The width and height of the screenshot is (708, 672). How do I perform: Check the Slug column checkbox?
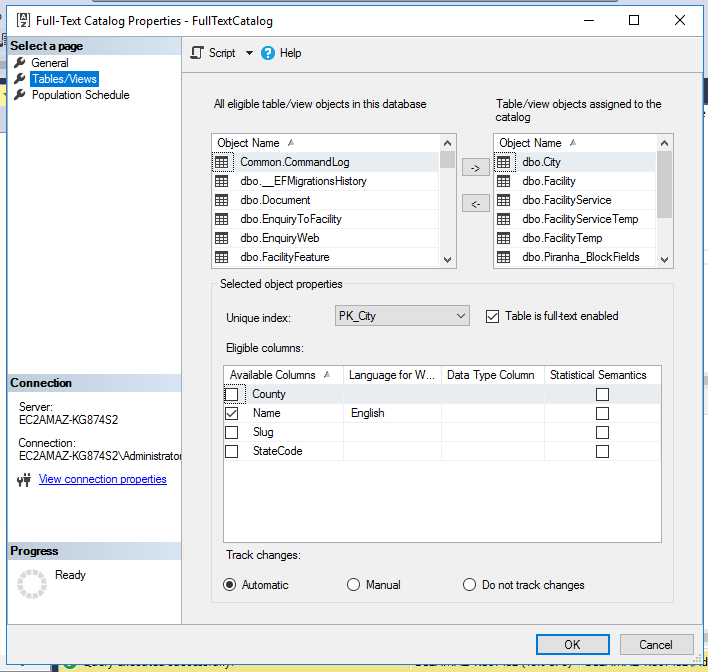[x=232, y=432]
